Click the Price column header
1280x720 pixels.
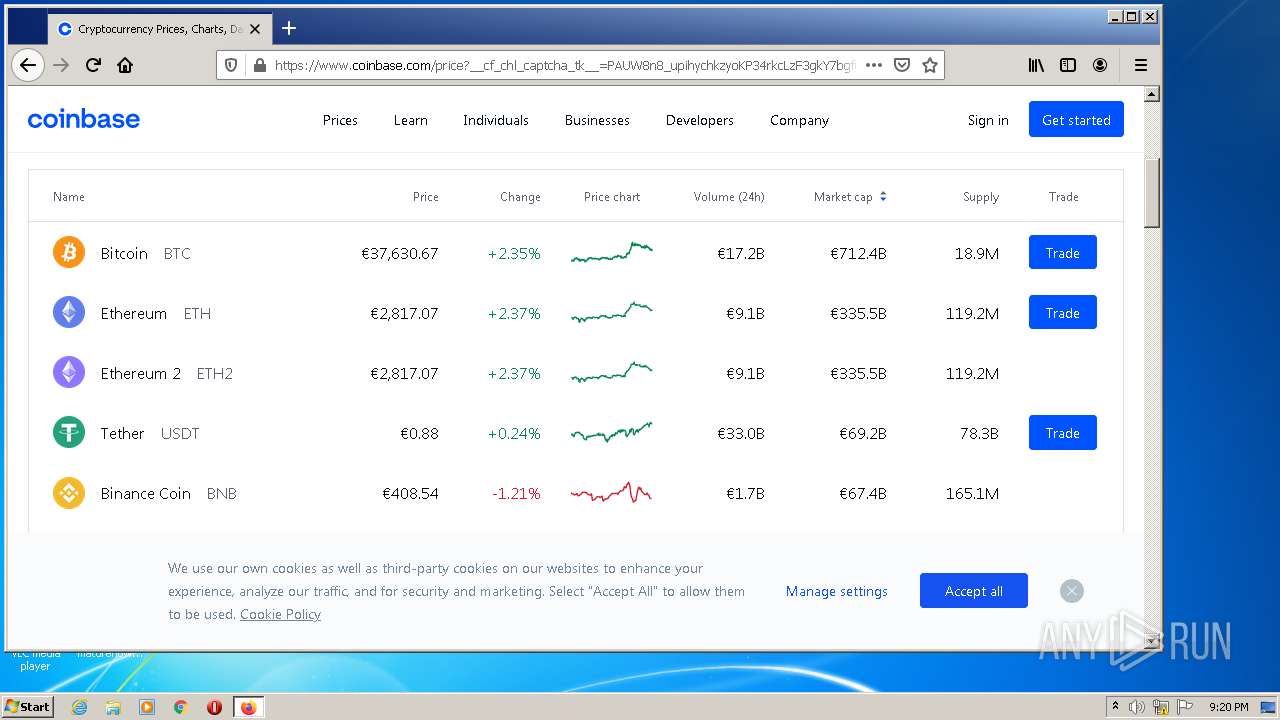pyautogui.click(x=426, y=197)
